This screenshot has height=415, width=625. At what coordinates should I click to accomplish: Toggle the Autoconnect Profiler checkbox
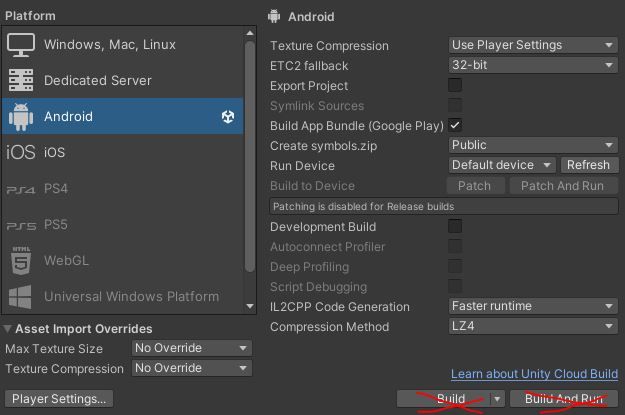click(455, 246)
